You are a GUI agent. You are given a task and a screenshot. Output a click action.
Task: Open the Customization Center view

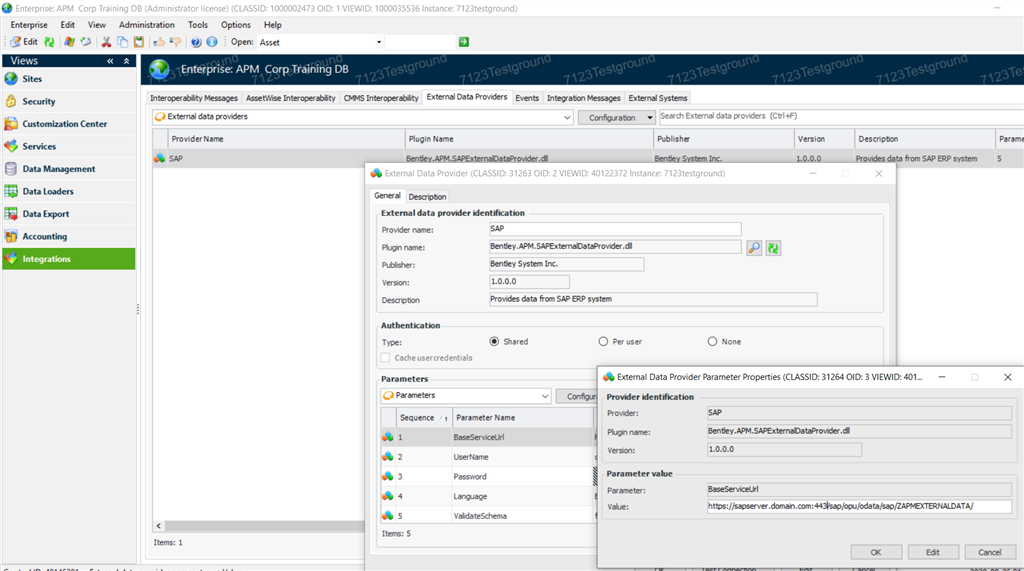pyautogui.click(x=69, y=123)
